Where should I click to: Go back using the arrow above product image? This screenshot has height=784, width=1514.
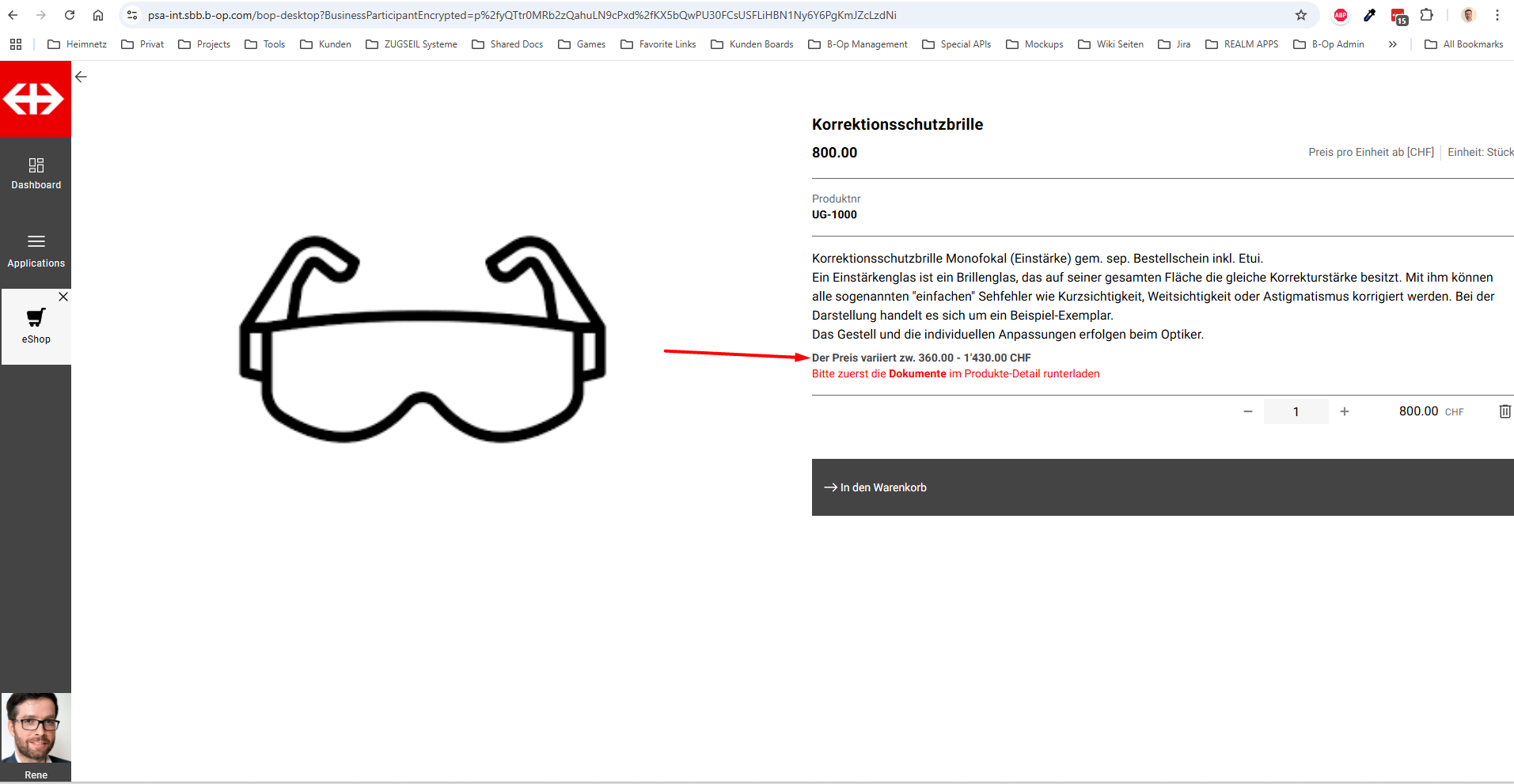[x=81, y=77]
